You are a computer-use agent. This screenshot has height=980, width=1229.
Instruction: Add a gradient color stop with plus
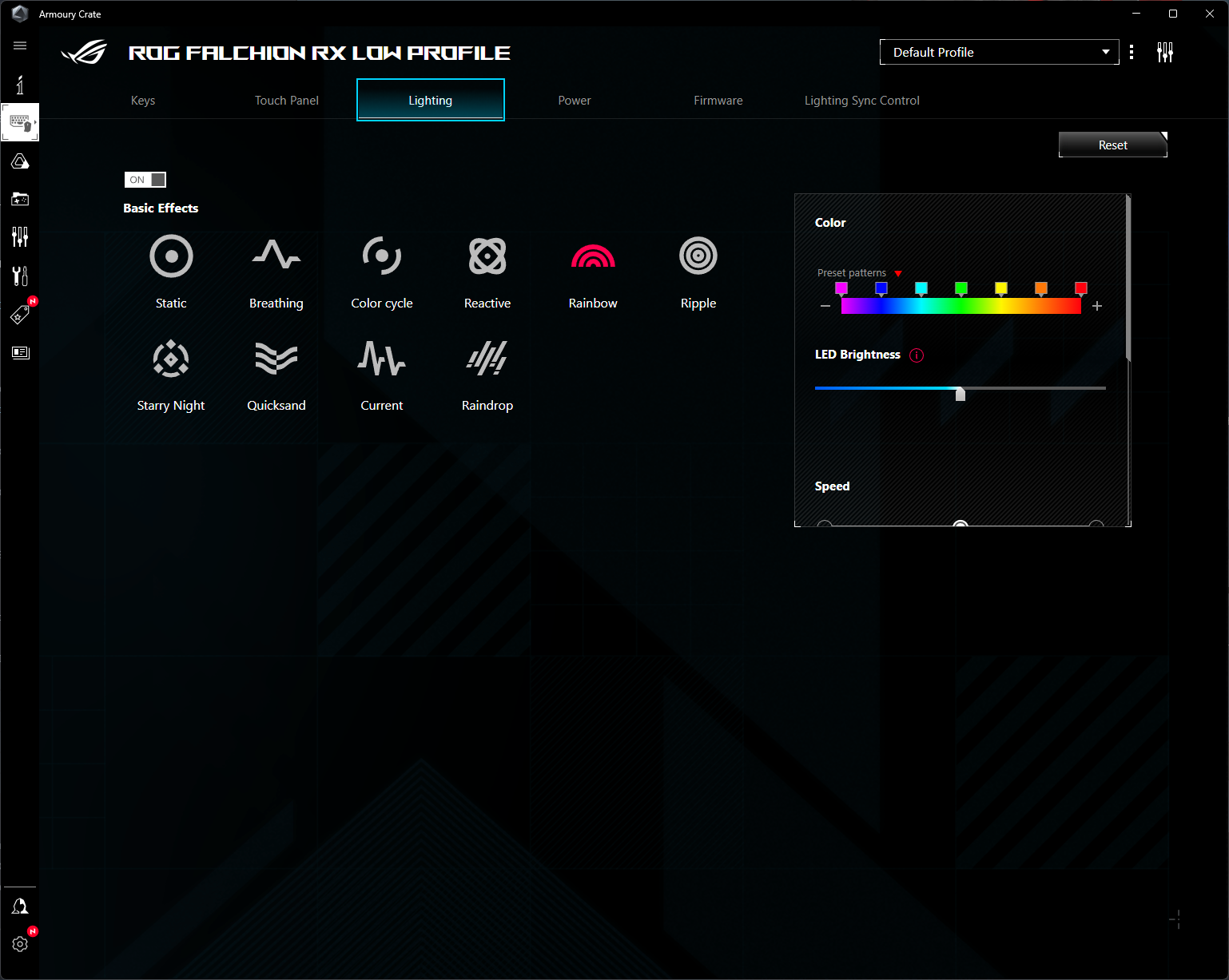pos(1097,306)
